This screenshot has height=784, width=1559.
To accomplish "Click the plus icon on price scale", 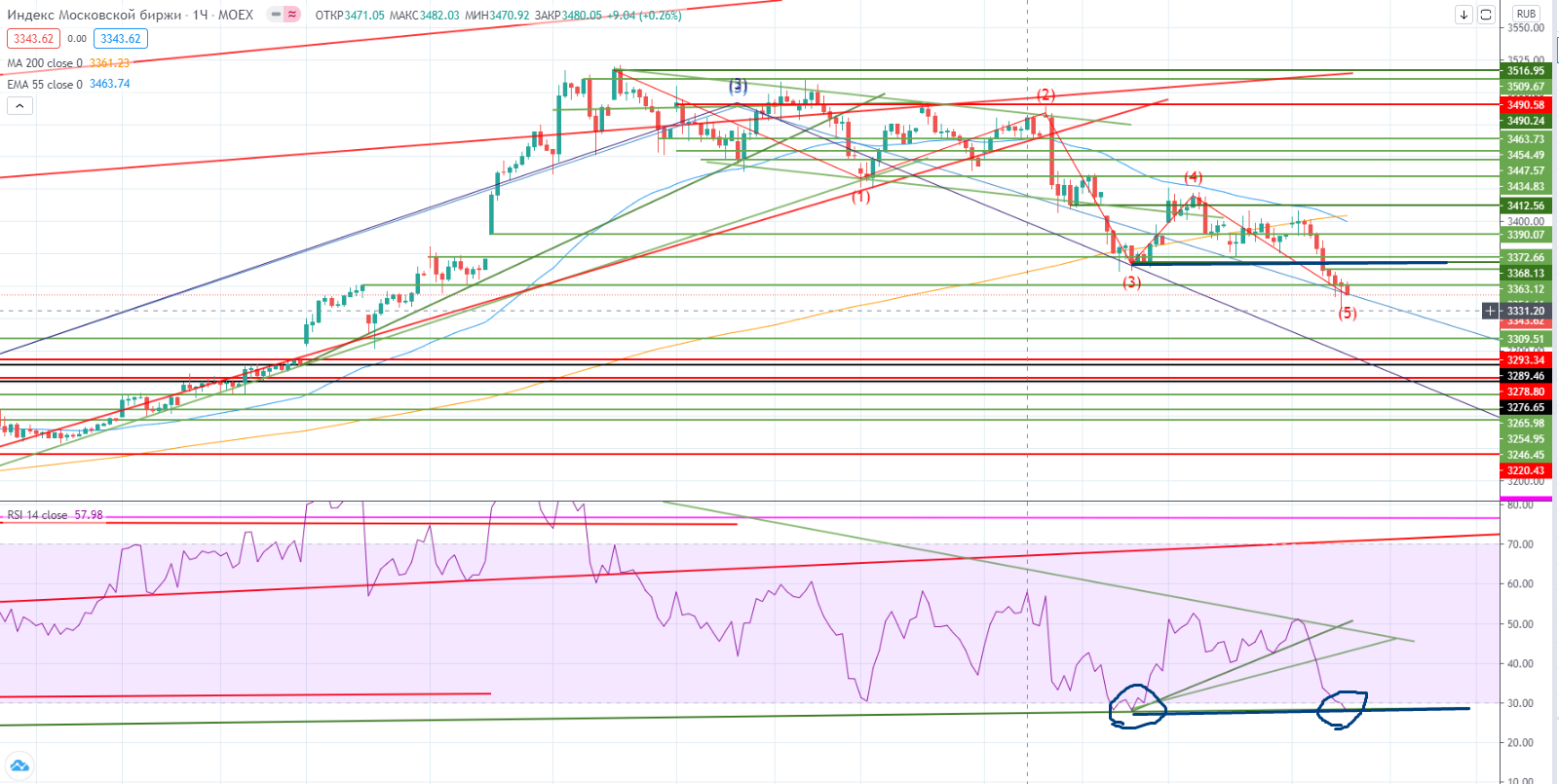I will click(x=1490, y=311).
